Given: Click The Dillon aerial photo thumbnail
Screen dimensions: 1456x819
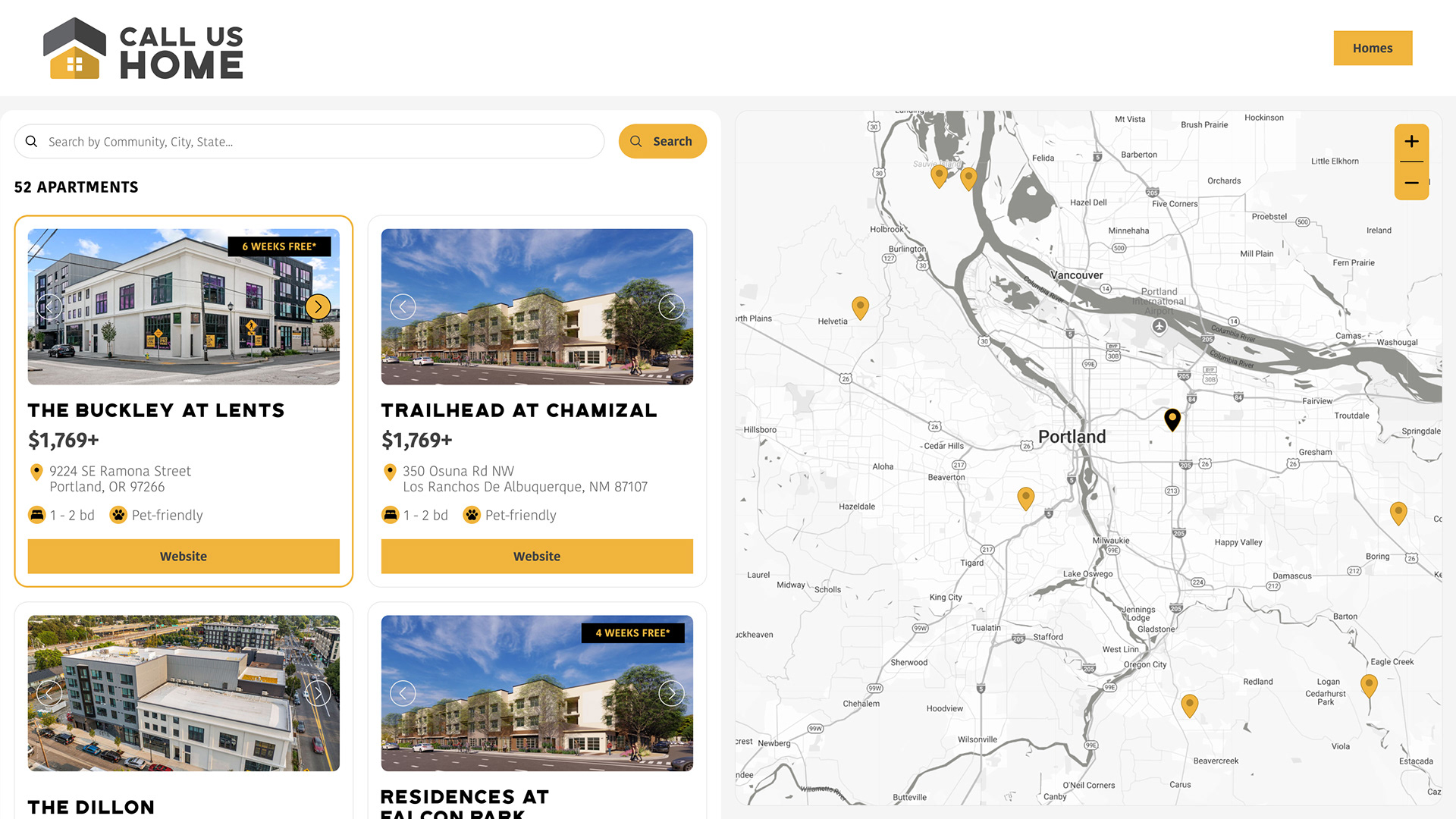Looking at the screenshot, I should coord(184,693).
